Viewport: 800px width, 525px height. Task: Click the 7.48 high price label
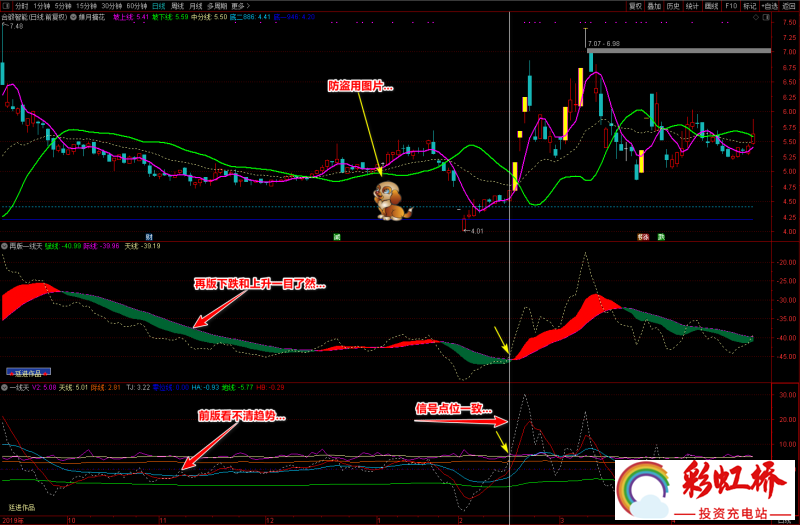tap(15, 26)
